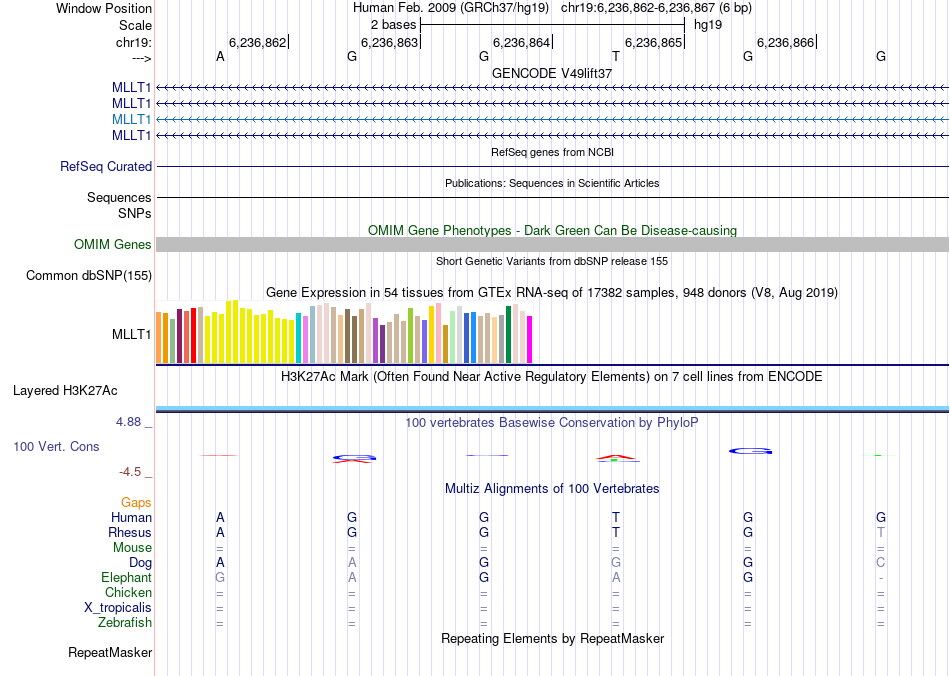
Task: Click the Human species label
Action: (x=131, y=517)
